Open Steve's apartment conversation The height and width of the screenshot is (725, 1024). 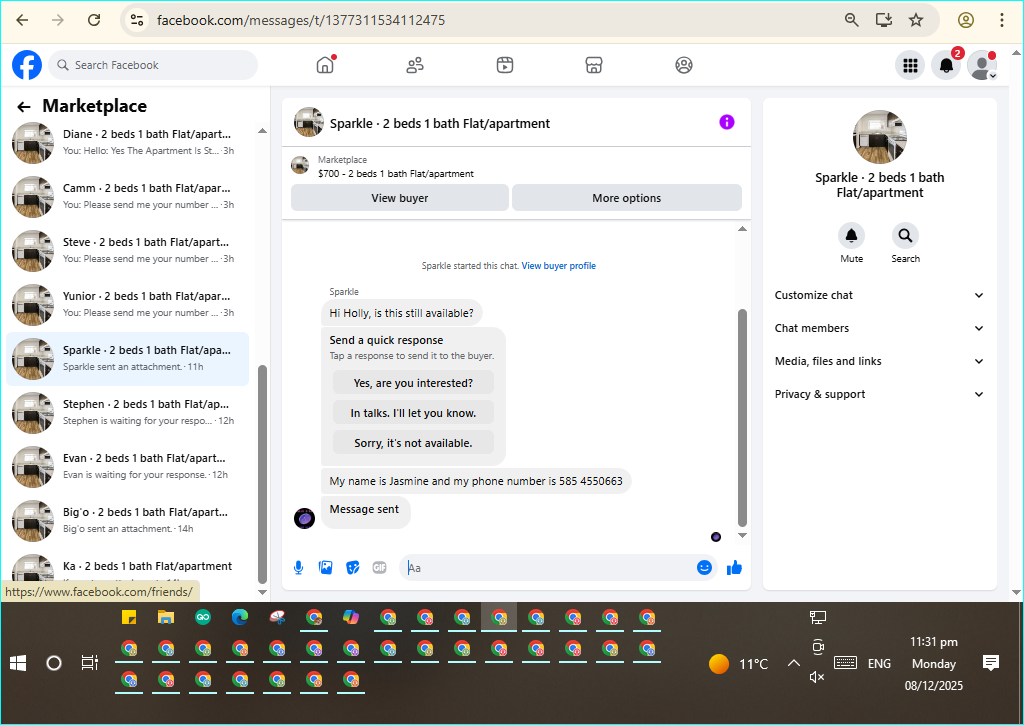pos(127,251)
